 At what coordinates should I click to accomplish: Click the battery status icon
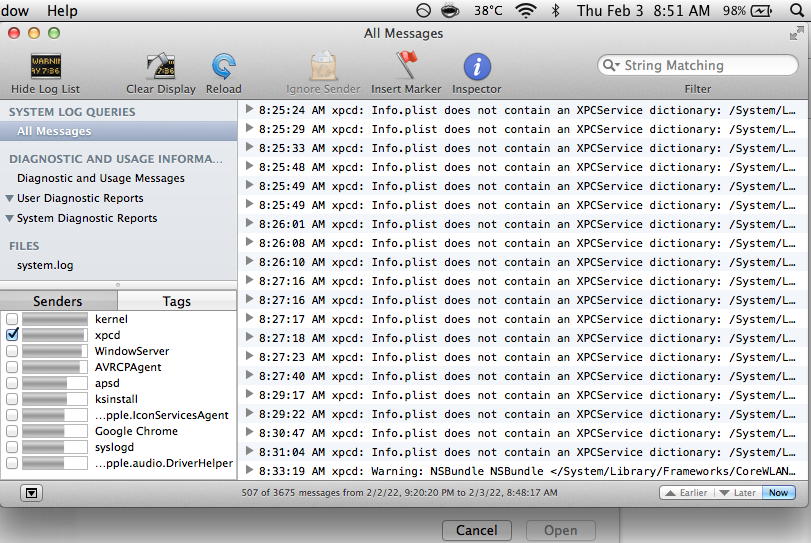[761, 11]
